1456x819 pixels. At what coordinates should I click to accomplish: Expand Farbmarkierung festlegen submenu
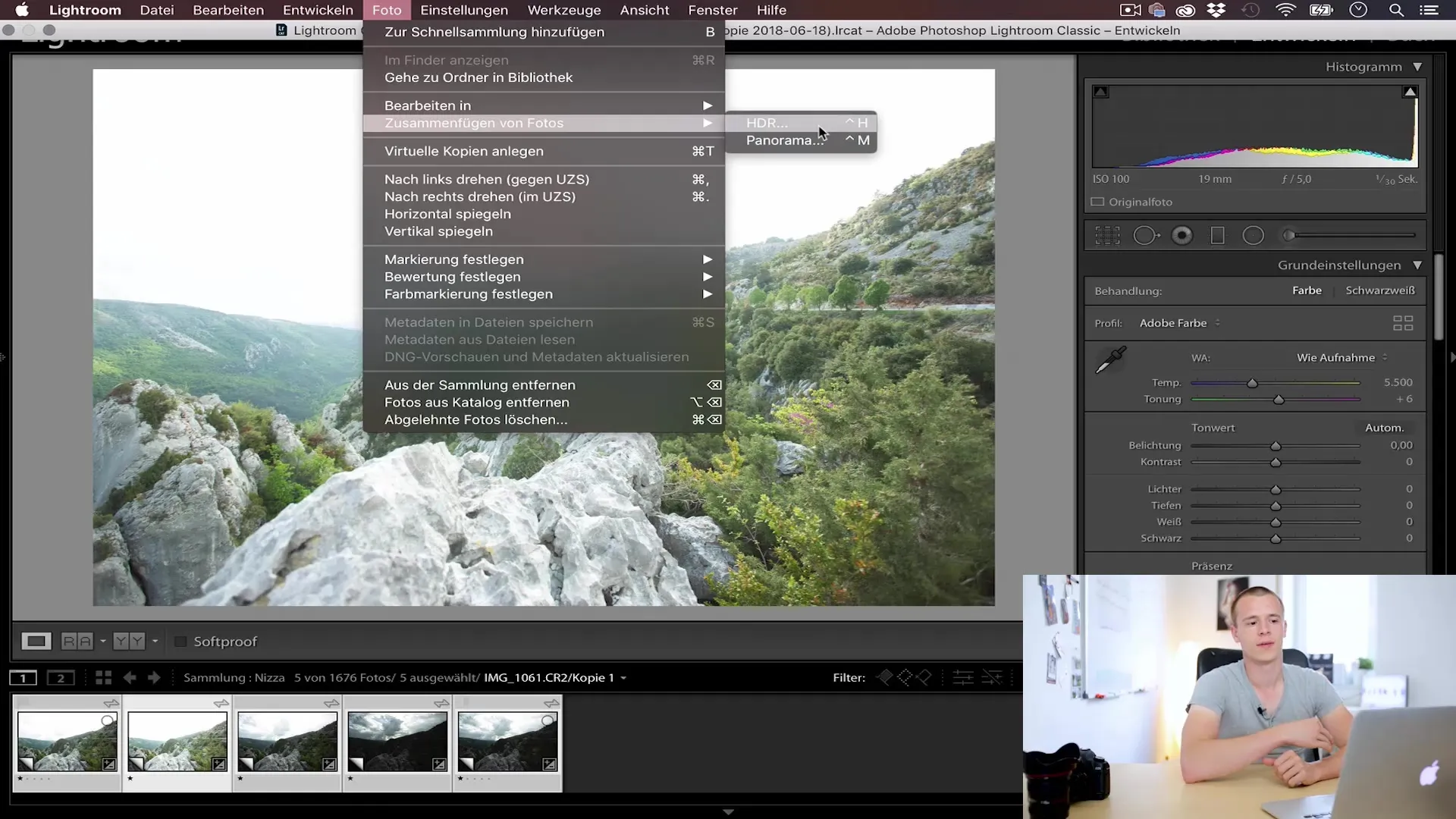(544, 294)
